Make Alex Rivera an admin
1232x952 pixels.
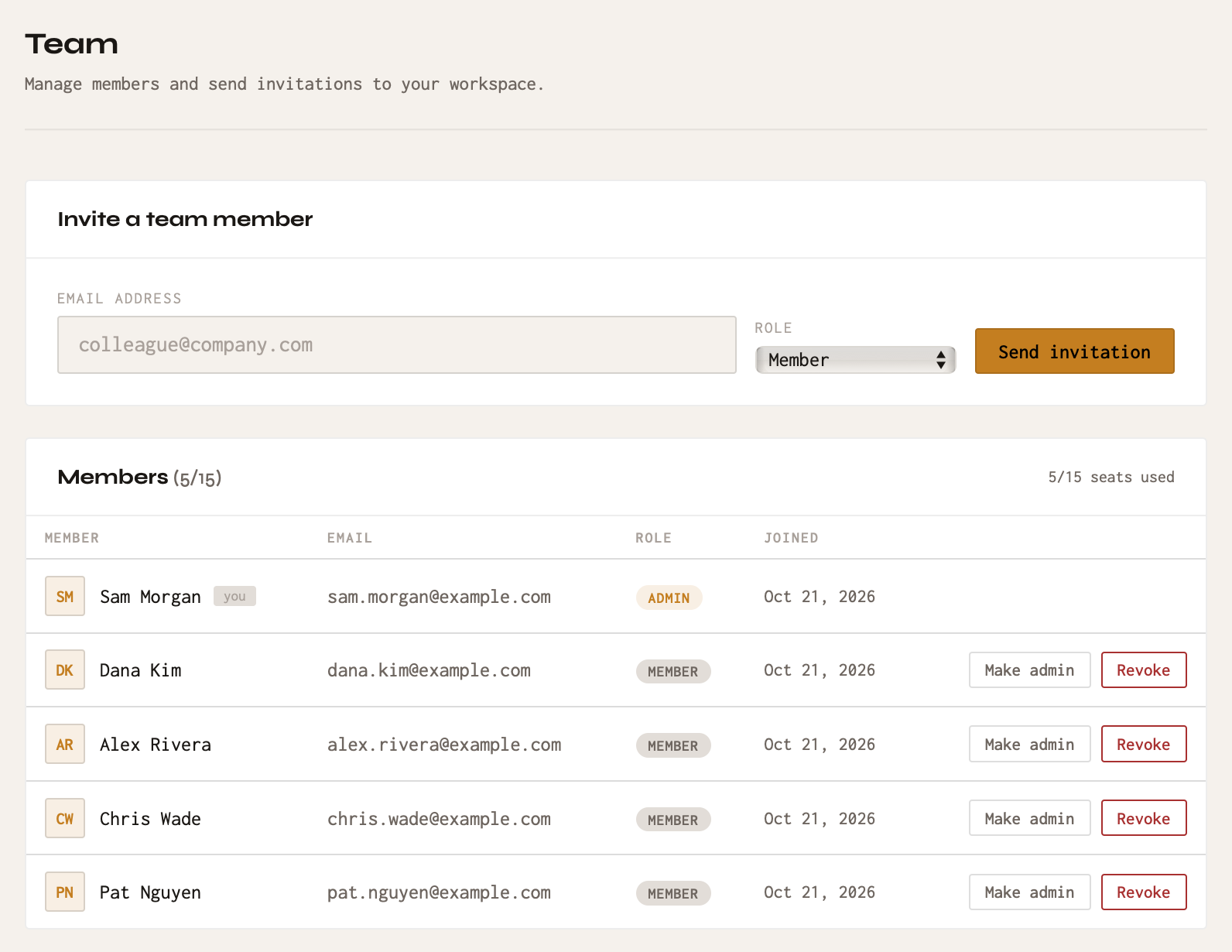tap(1030, 744)
